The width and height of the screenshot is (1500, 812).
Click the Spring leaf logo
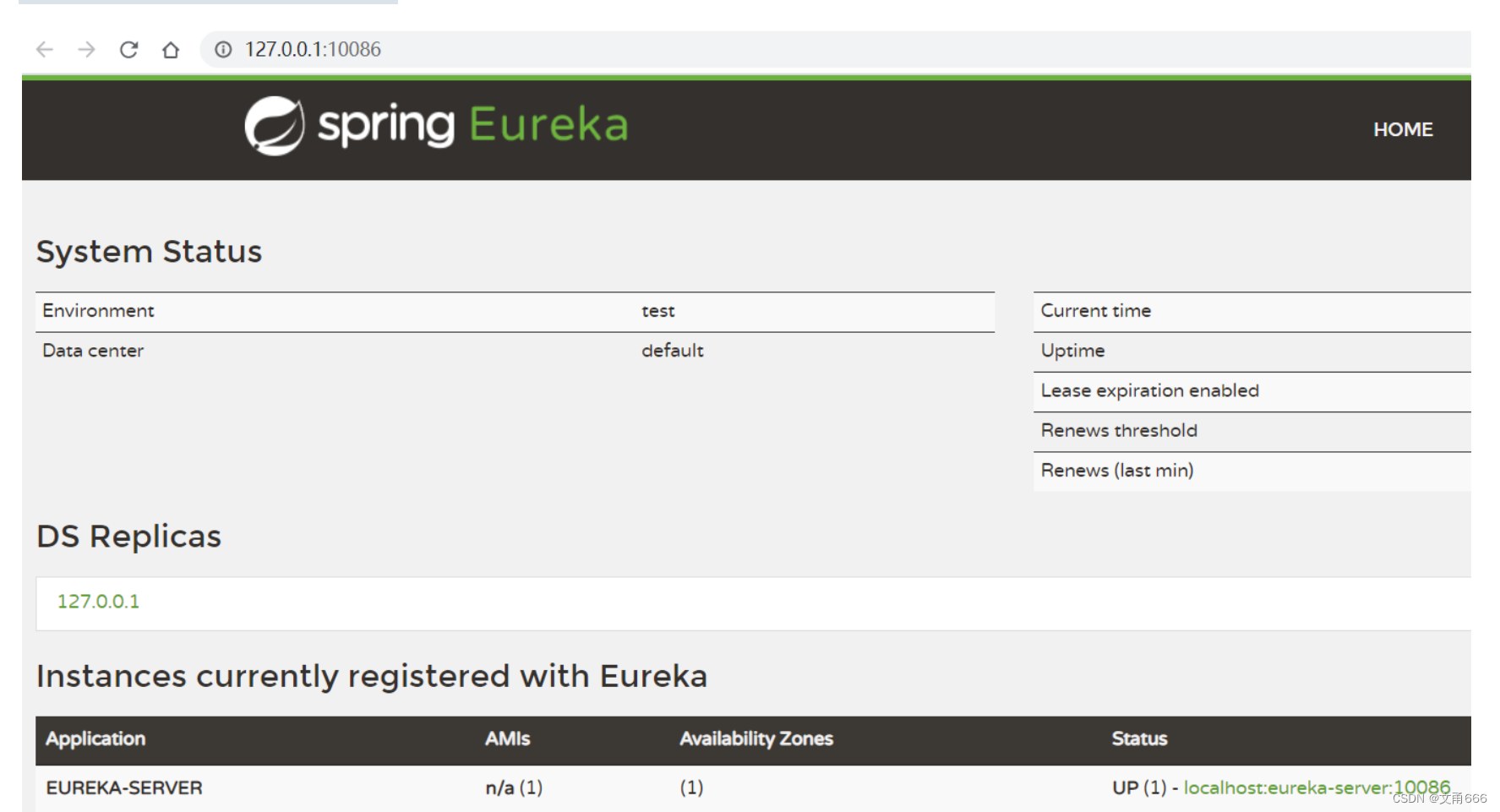point(275,126)
